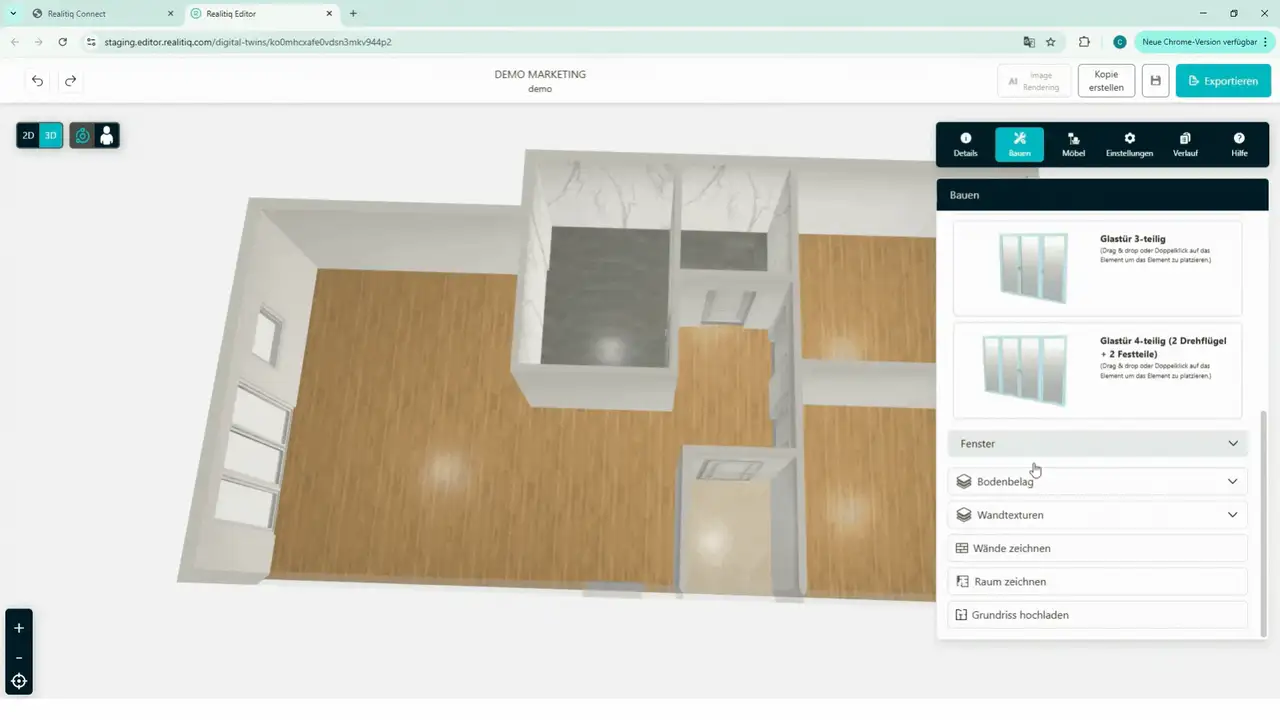1280x720 pixels.
Task: Open the Bauen tab
Action: (x=1019, y=145)
